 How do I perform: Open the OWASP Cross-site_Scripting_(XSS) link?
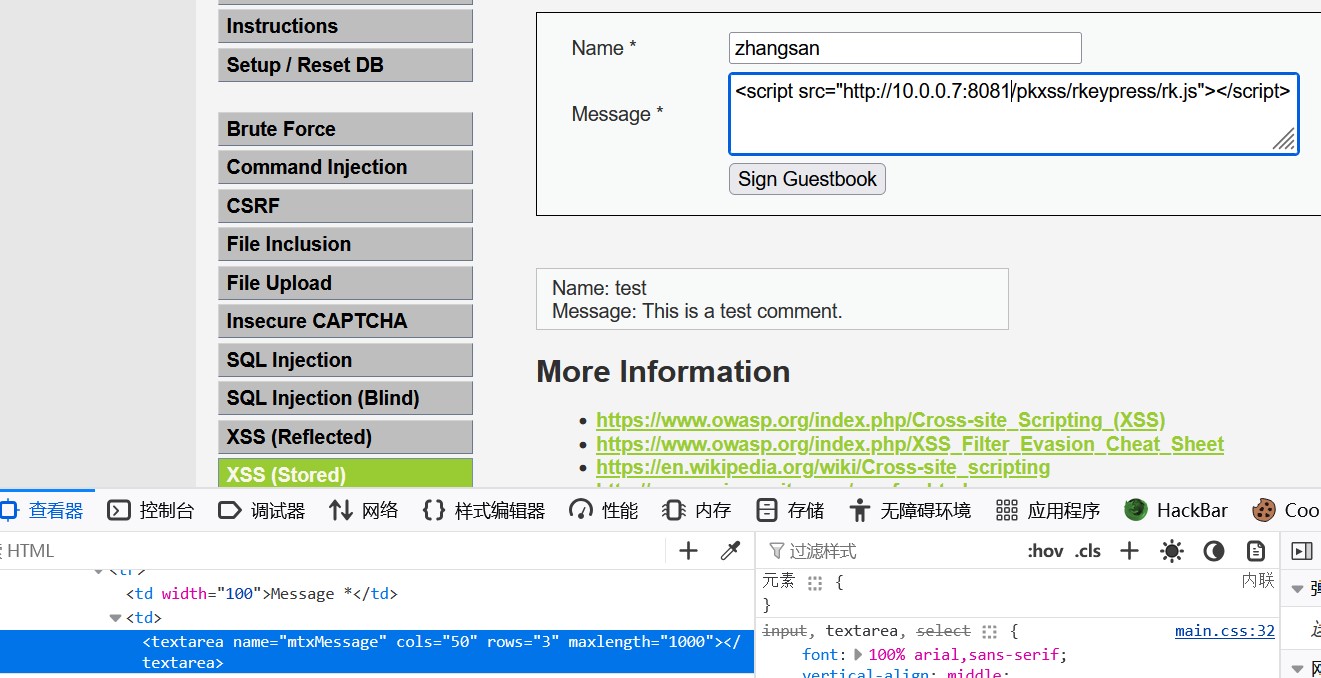(x=881, y=420)
